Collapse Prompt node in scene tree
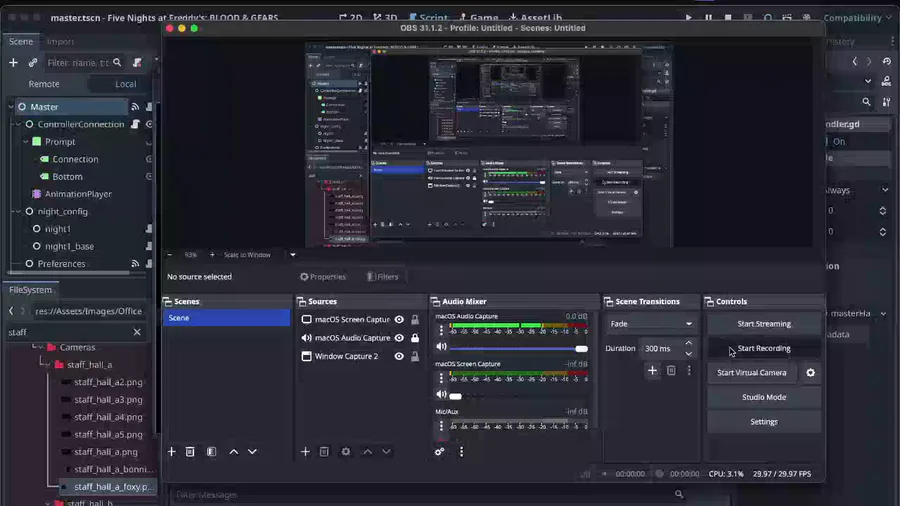The height and width of the screenshot is (506, 900). click(26, 142)
